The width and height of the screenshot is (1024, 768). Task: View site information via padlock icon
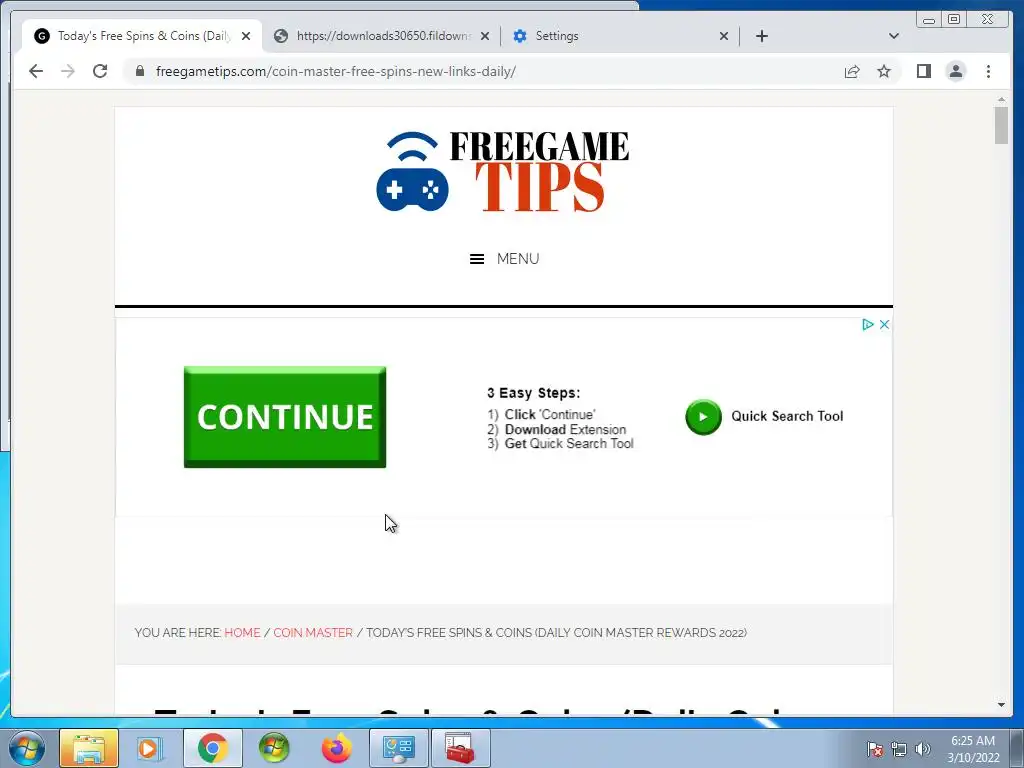click(140, 71)
